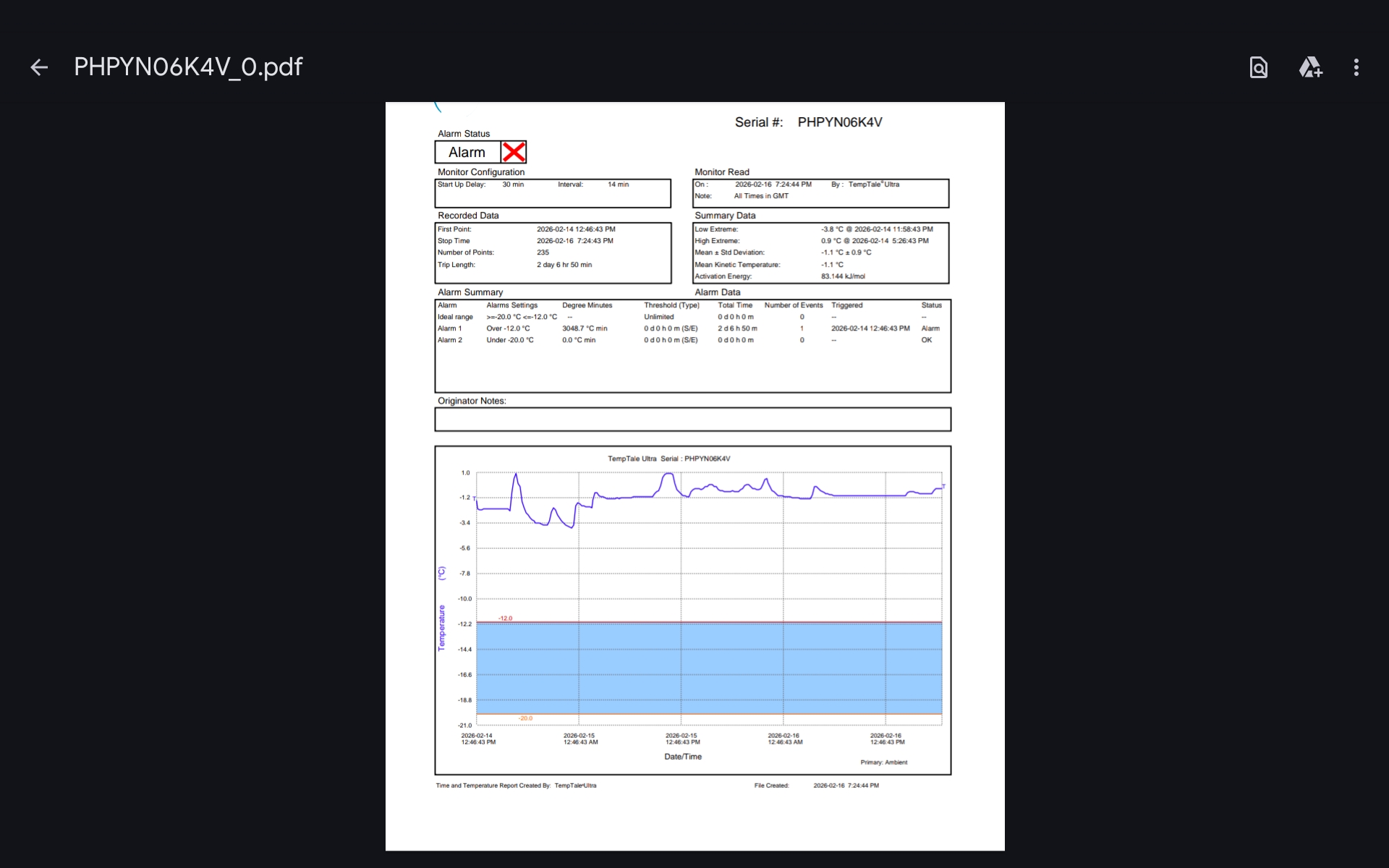Click the Originator Notes empty box
The width and height of the screenshot is (1389, 868).
click(692, 420)
